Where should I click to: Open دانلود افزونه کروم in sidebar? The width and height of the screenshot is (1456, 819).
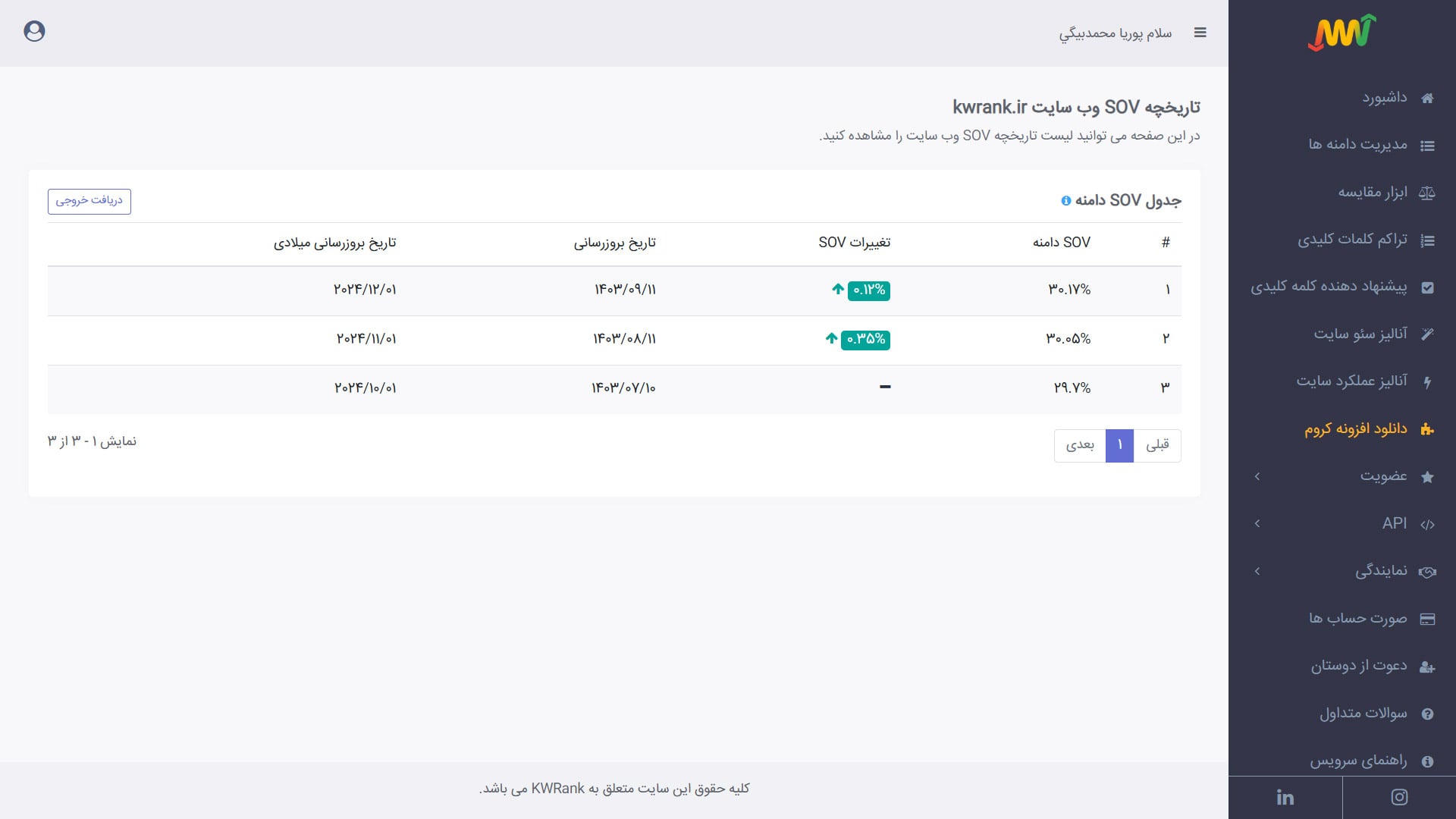tap(1356, 429)
